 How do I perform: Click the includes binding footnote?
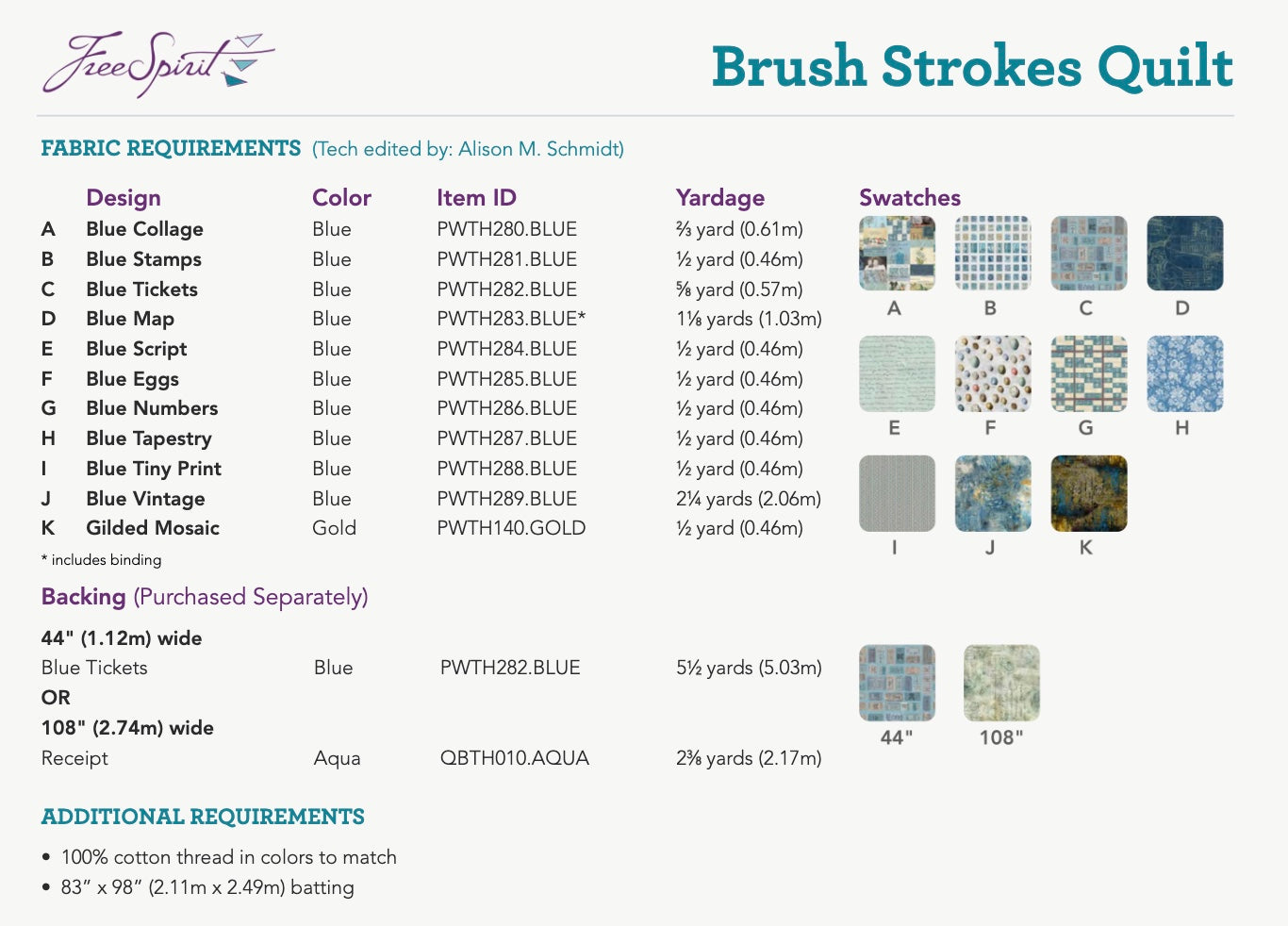click(x=101, y=559)
